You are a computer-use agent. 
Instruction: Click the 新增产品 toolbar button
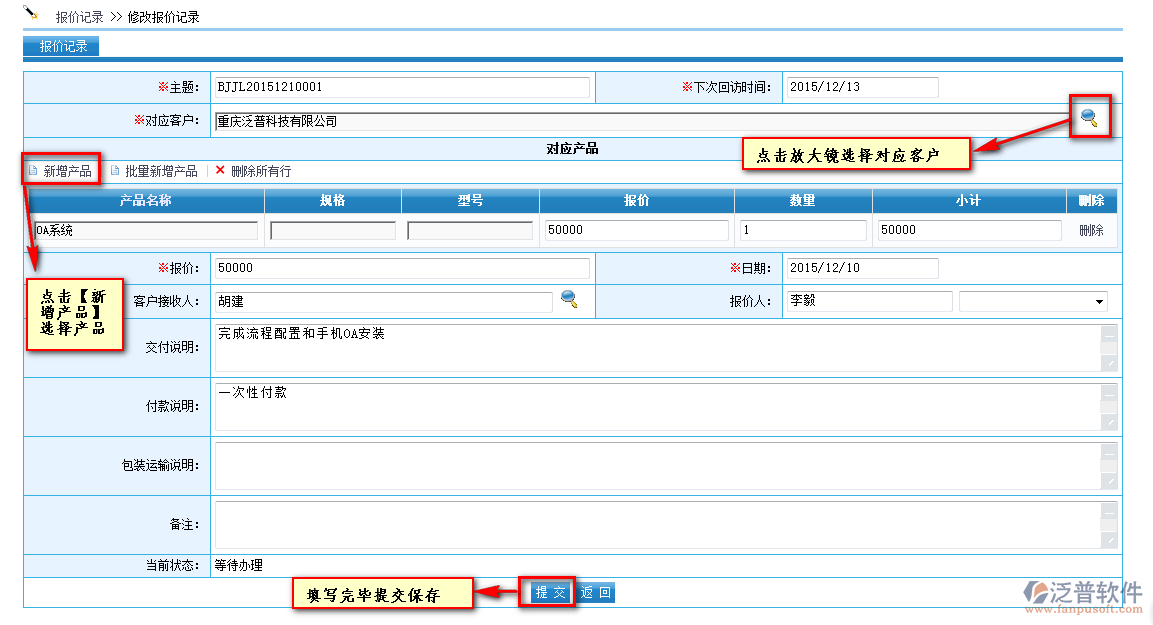pos(66,171)
